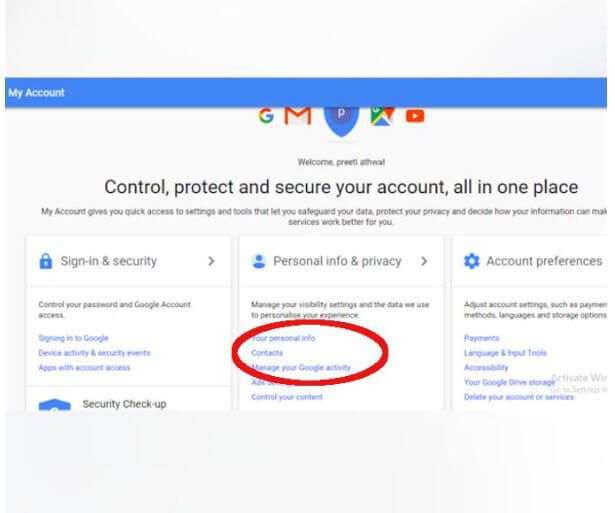Expand Sign-in & security chevron arrow

[211, 261]
